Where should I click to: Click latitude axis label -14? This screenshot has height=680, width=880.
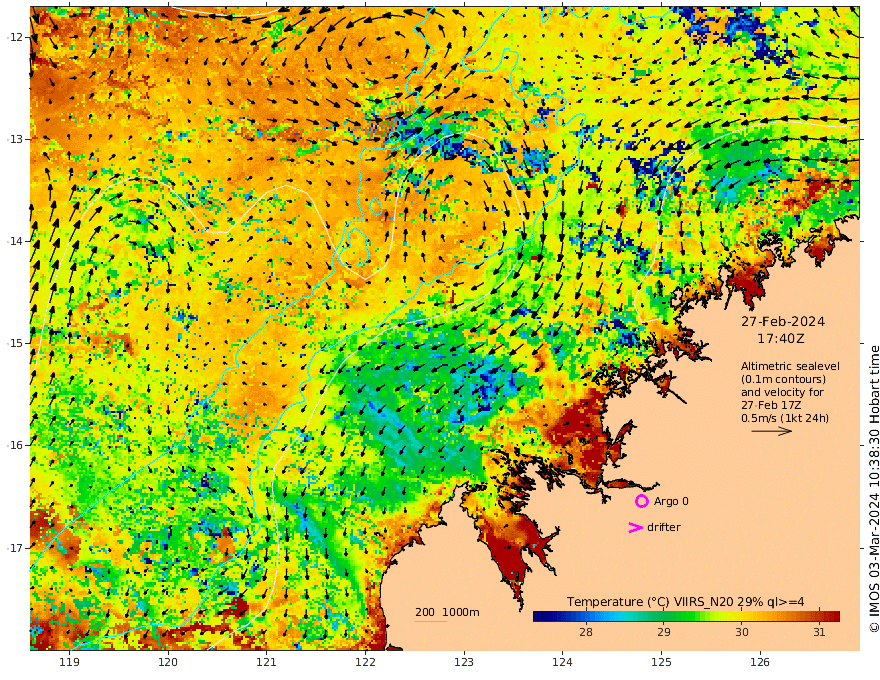pos(15,241)
